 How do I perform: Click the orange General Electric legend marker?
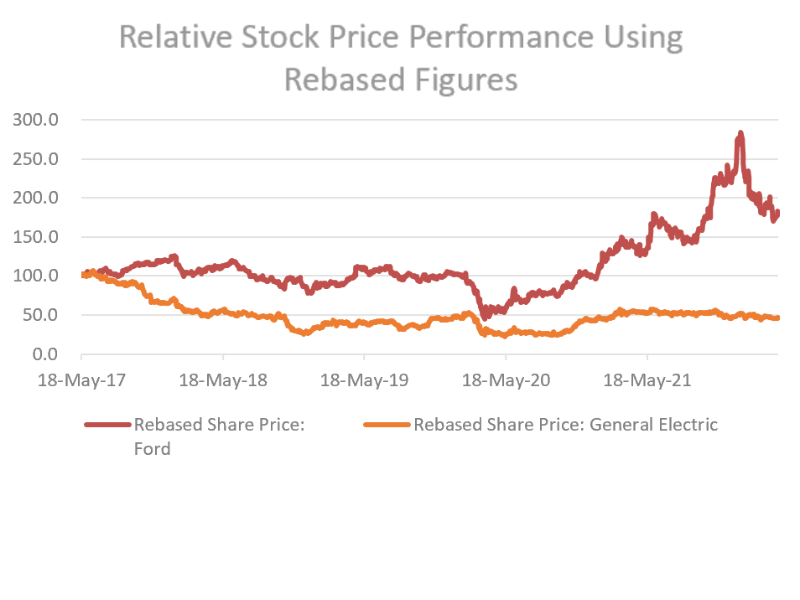[x=386, y=425]
